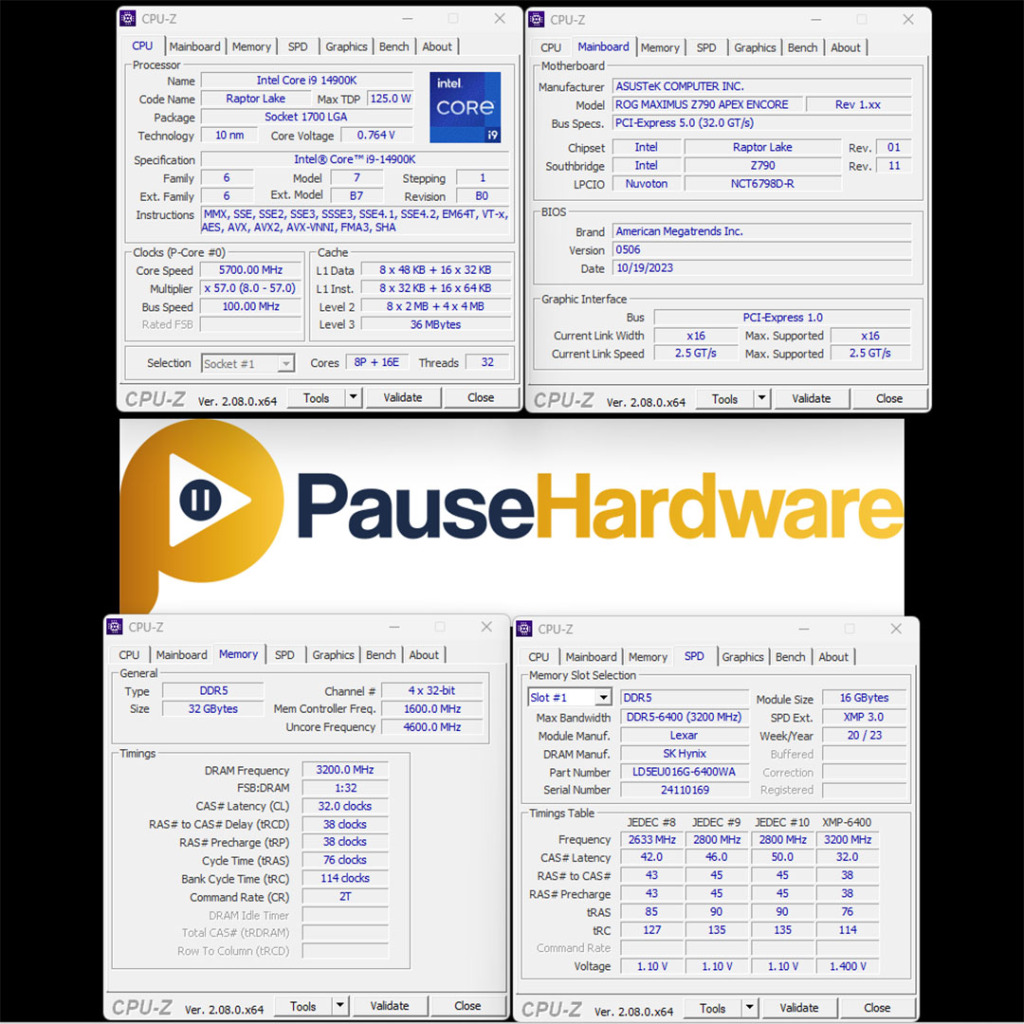Click Max Bandwidth DDR5-6400 (3200 MHz)
The image size is (1024, 1024).
684,717
